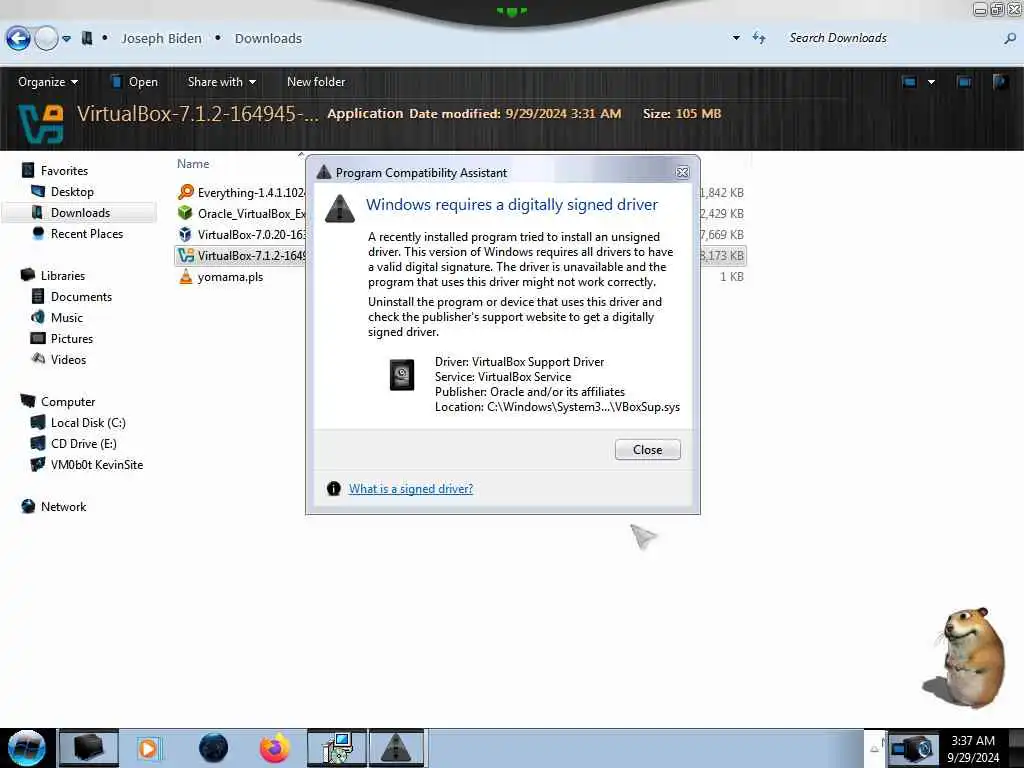This screenshot has width=1024, height=768.
Task: Open the Share with menu
Action: pos(221,82)
